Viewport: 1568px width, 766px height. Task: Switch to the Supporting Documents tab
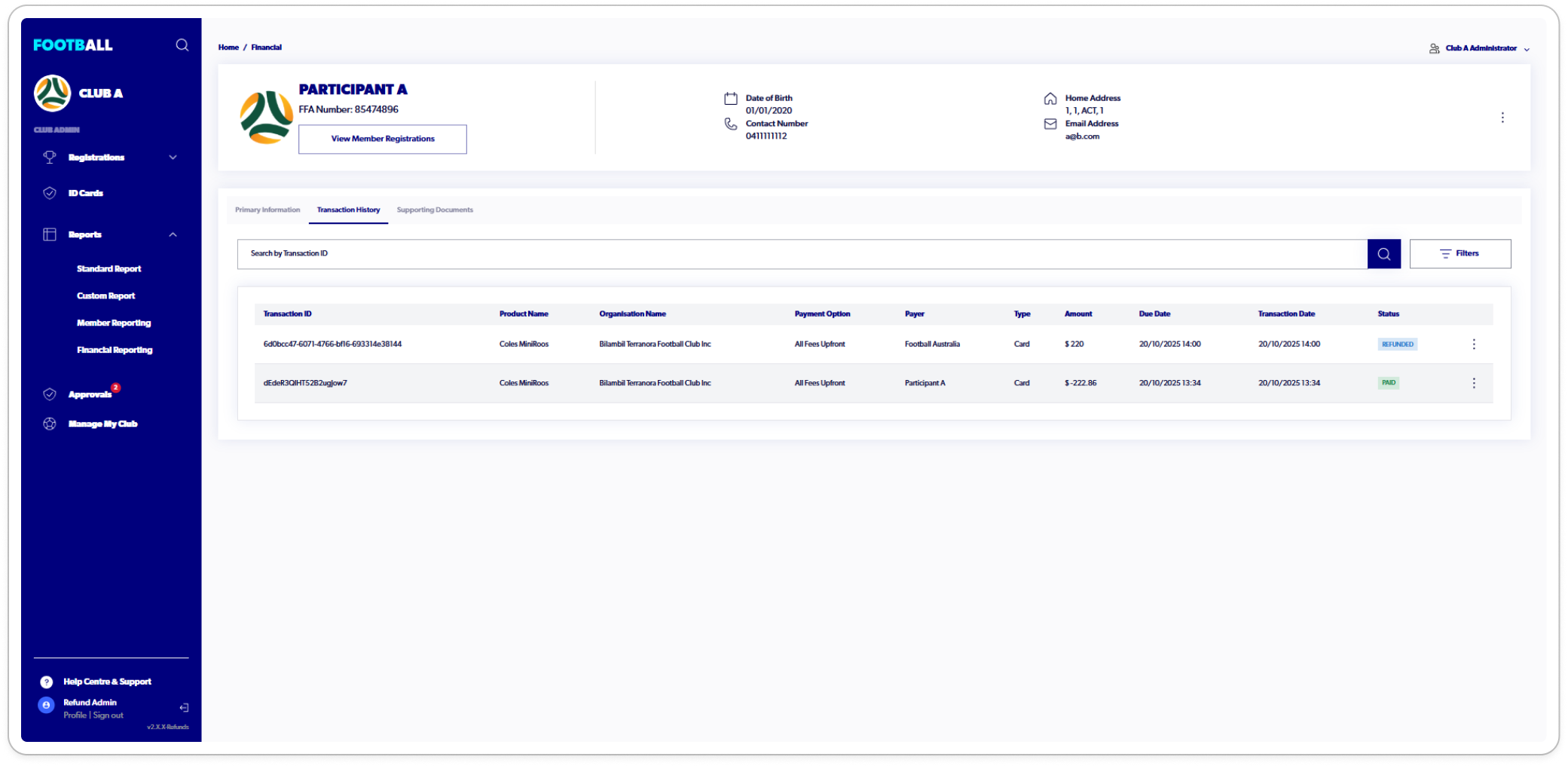[x=435, y=210]
